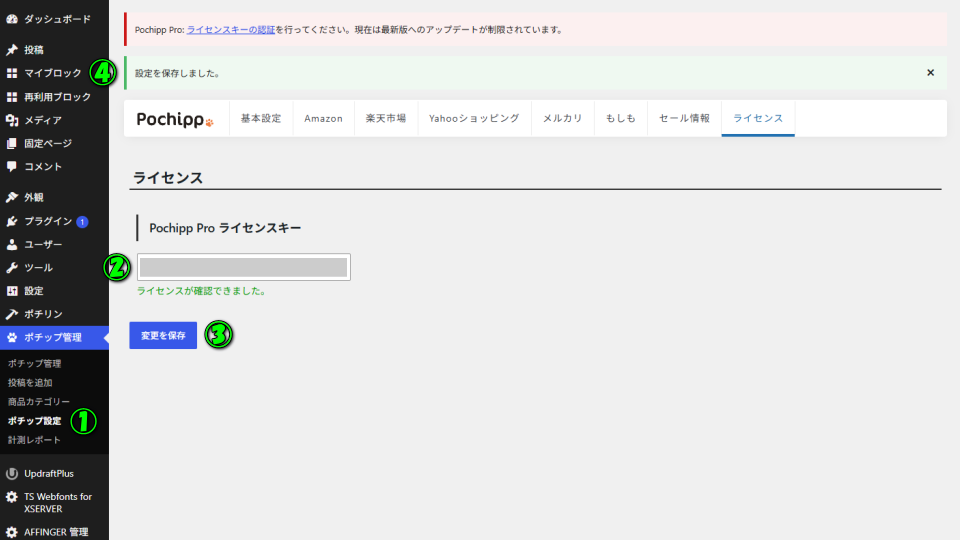The width and height of the screenshot is (960, 540).
Task: Click the ポチリン hammer icon
Action: pos(12,314)
